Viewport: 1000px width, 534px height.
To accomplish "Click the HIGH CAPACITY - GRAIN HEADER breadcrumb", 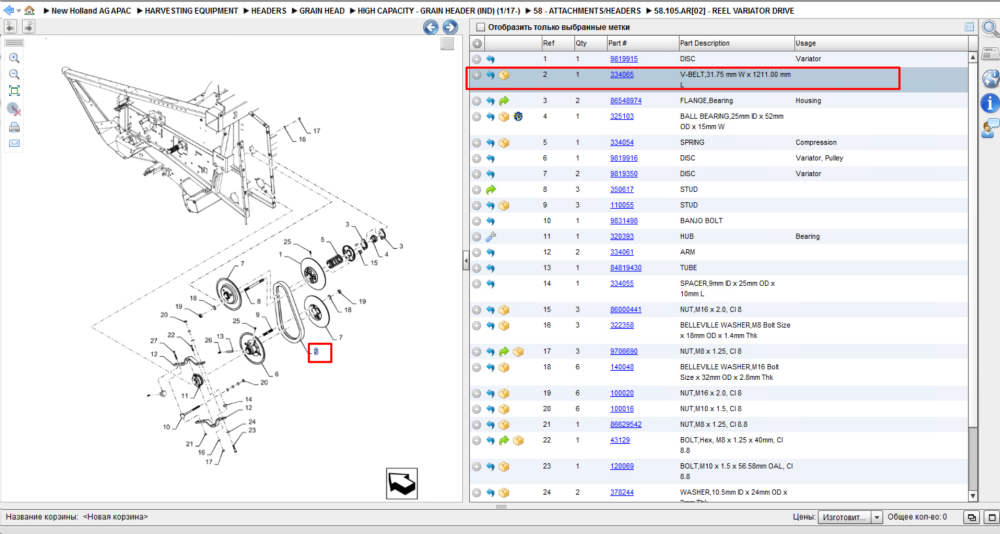I will (439, 11).
